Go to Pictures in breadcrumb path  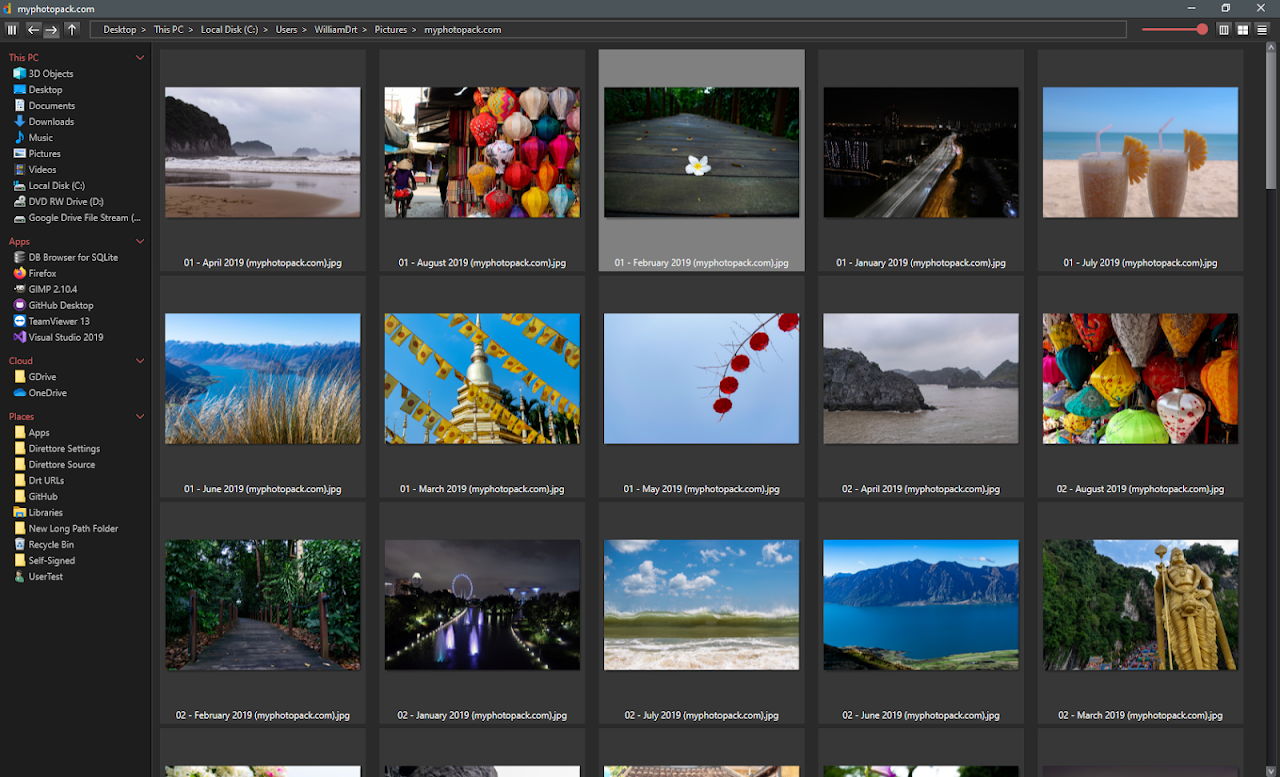click(390, 30)
